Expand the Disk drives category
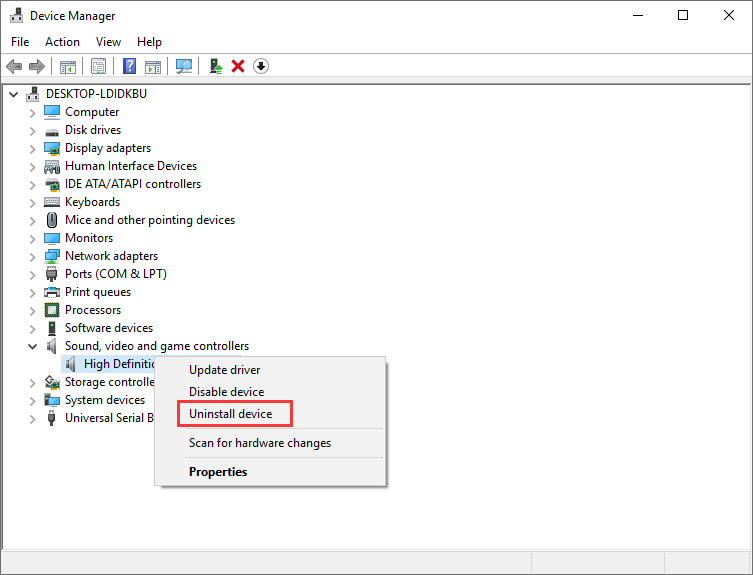753x575 pixels. pos(32,131)
